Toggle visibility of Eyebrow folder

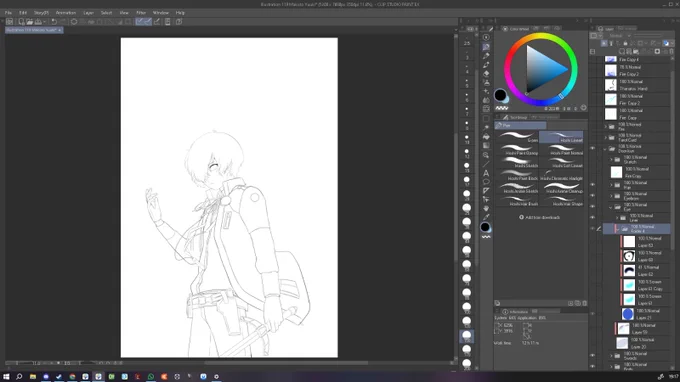click(592, 196)
